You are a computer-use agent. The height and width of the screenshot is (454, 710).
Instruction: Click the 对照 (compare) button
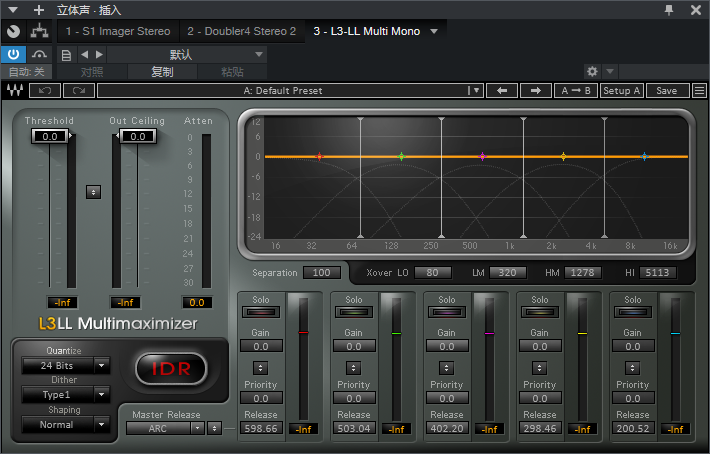click(92, 72)
